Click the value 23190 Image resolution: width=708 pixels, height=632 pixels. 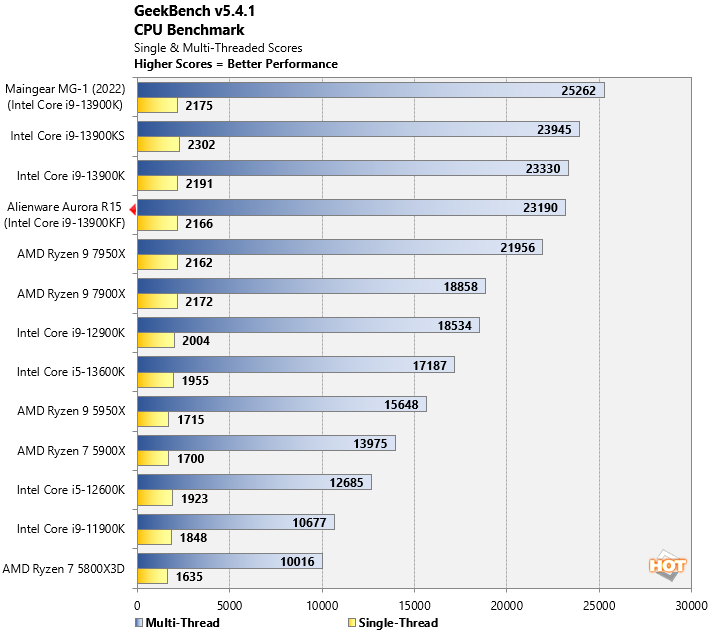pos(540,208)
